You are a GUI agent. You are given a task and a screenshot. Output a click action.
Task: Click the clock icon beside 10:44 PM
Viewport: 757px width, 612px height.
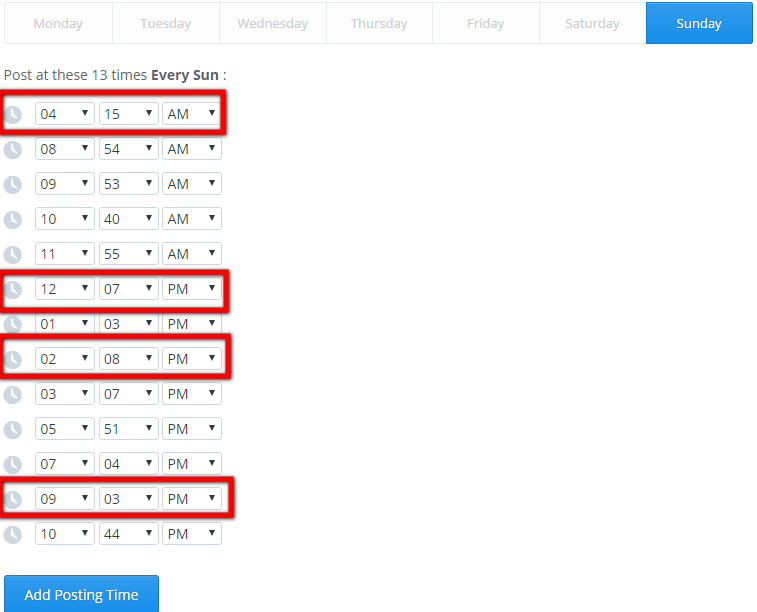click(x=13, y=534)
